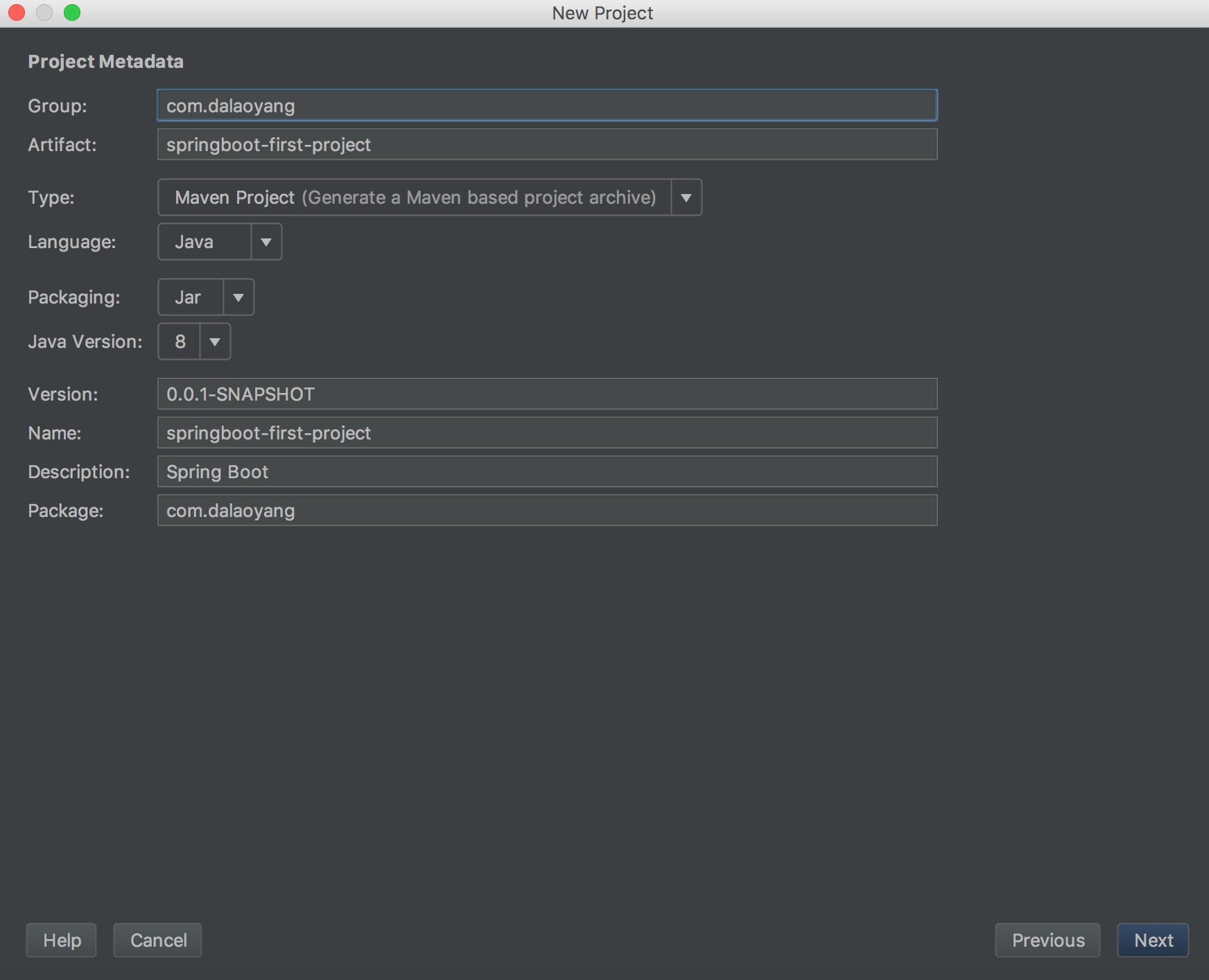
Task: Go back with the Previous button
Action: coord(1047,940)
